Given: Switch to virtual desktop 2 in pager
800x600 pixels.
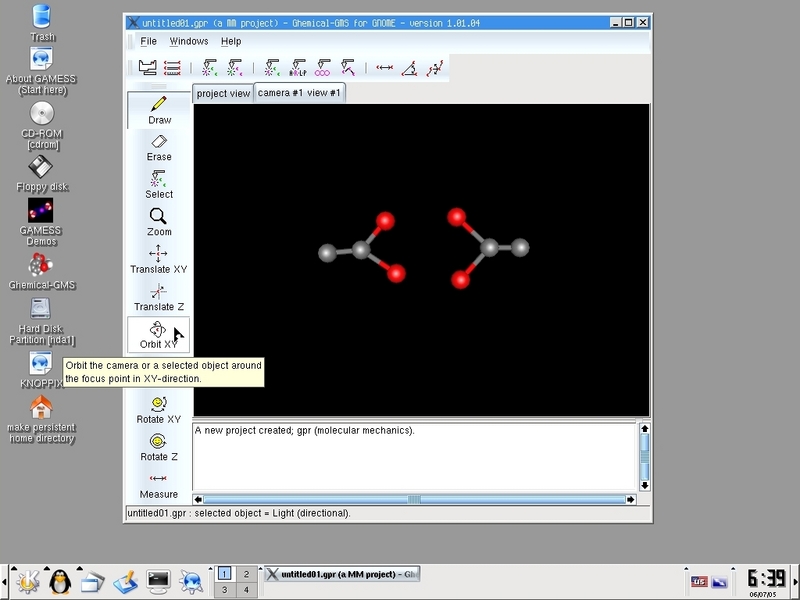Looking at the screenshot, I should (x=247, y=573).
